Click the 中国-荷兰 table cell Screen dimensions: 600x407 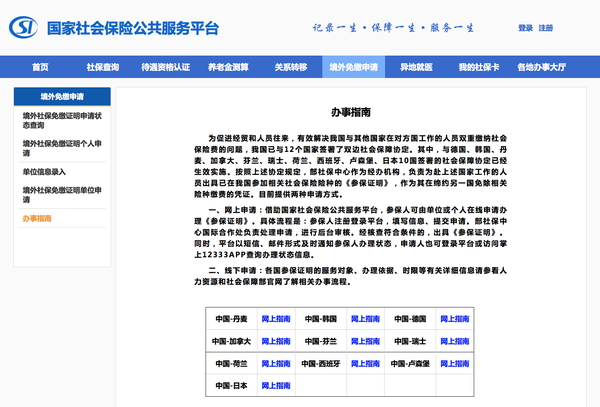pyautogui.click(x=232, y=364)
